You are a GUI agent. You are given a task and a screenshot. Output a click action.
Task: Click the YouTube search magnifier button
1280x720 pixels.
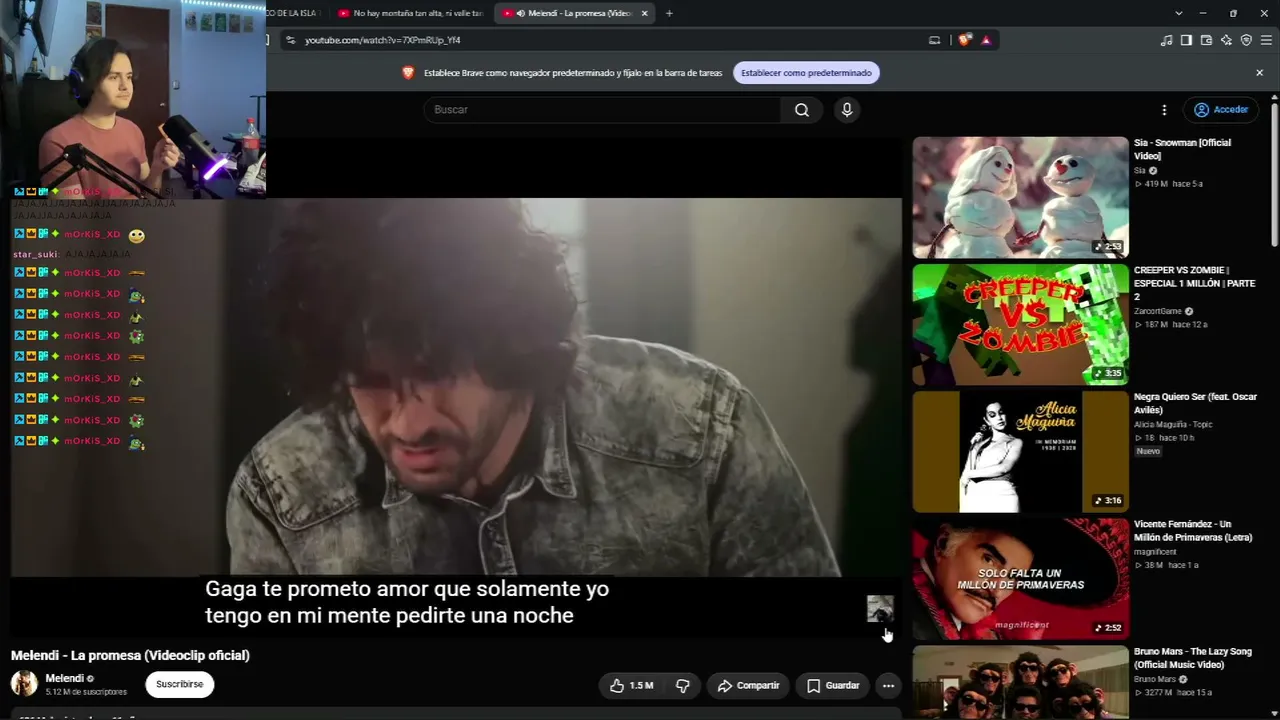(x=801, y=110)
